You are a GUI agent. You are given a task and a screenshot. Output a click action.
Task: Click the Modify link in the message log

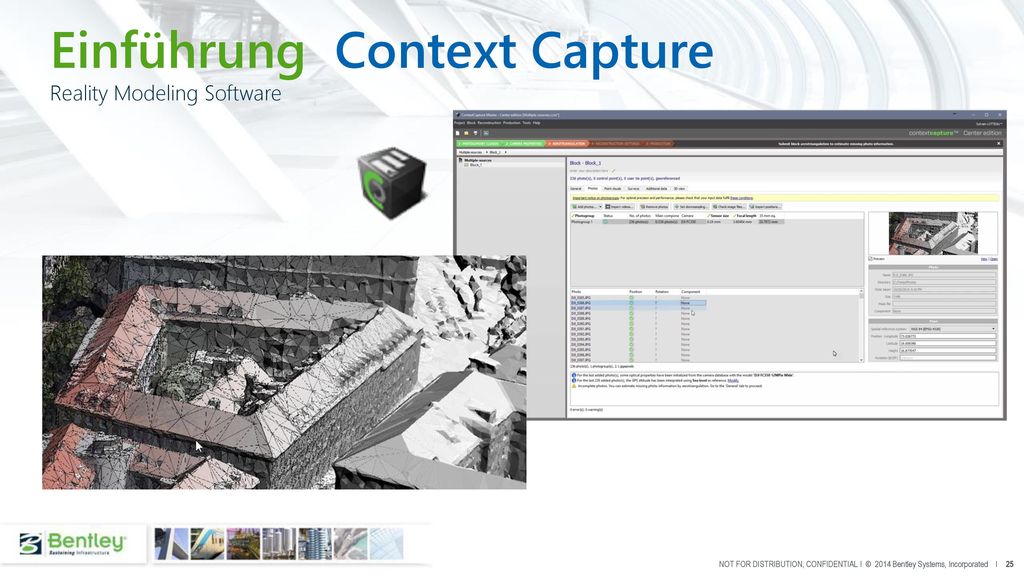click(x=733, y=380)
